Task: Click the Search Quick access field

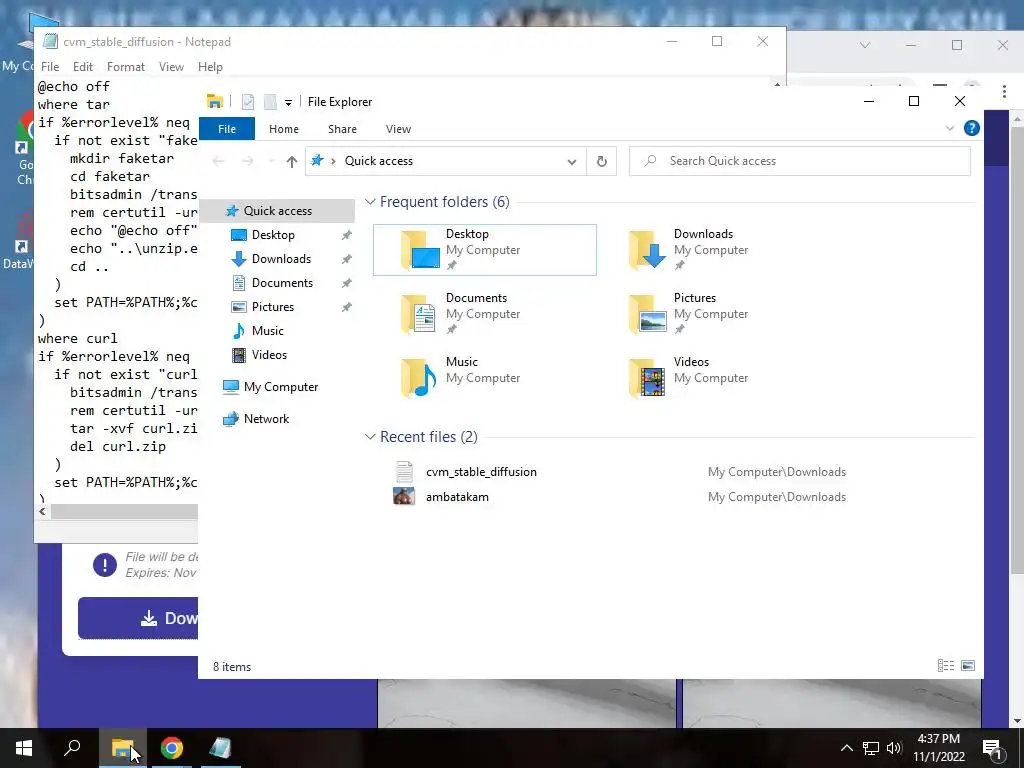Action: click(799, 161)
